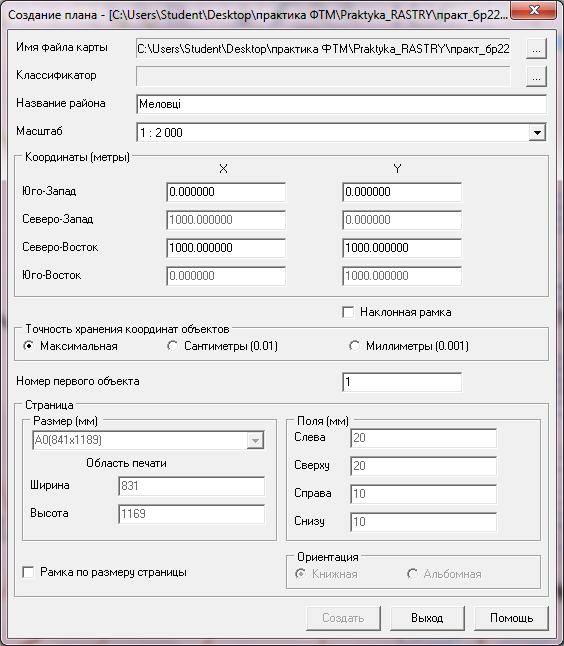Viewport: 564px width, 646px height.
Task: Click Юго-Восток Y coordinate field
Action: 402,276
